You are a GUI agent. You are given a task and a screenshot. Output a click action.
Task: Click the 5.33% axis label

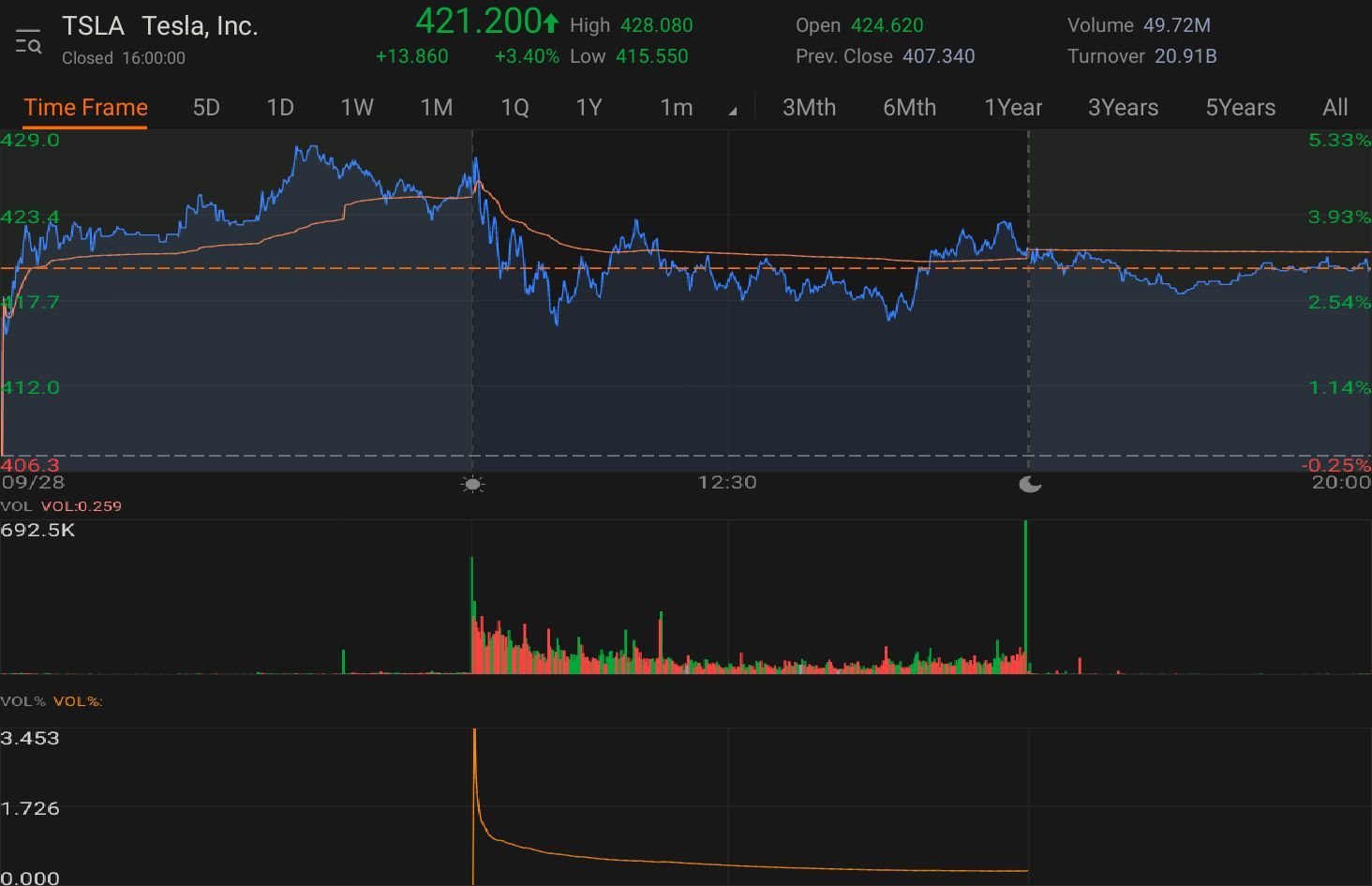[x=1339, y=140]
